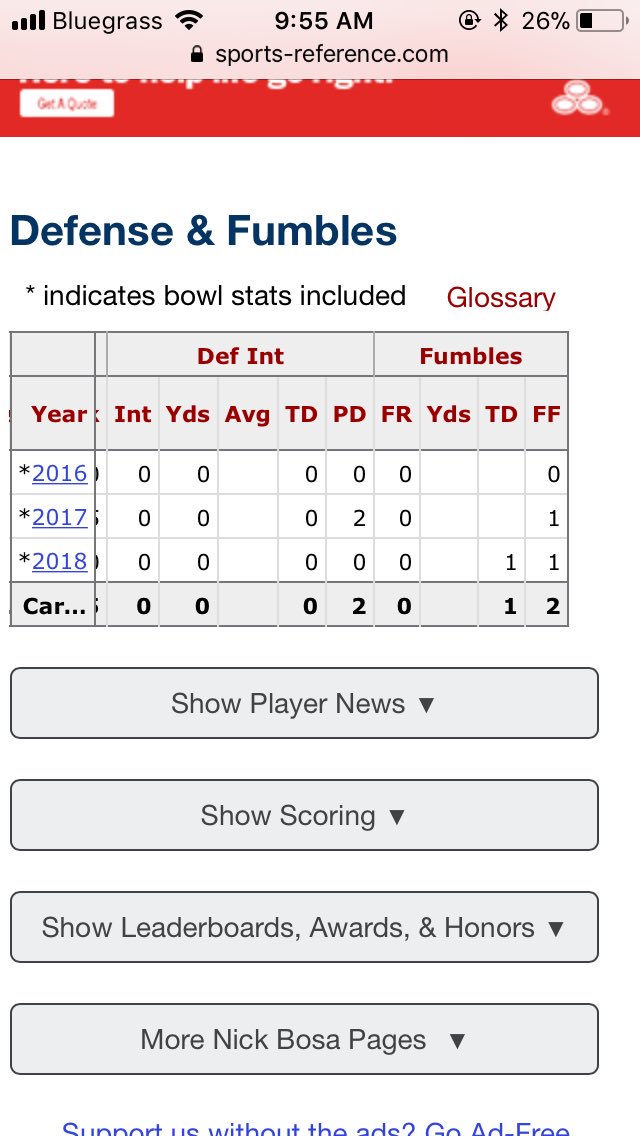Expand the Show Scoring section

(304, 815)
